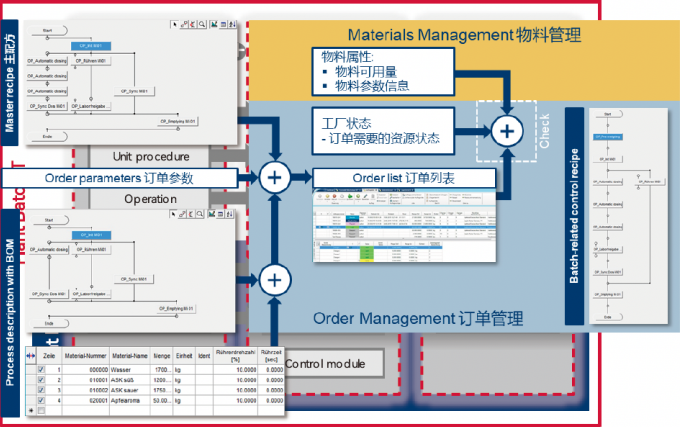
Task: Click the Order parameters 订单参数 box
Action: click(119, 178)
